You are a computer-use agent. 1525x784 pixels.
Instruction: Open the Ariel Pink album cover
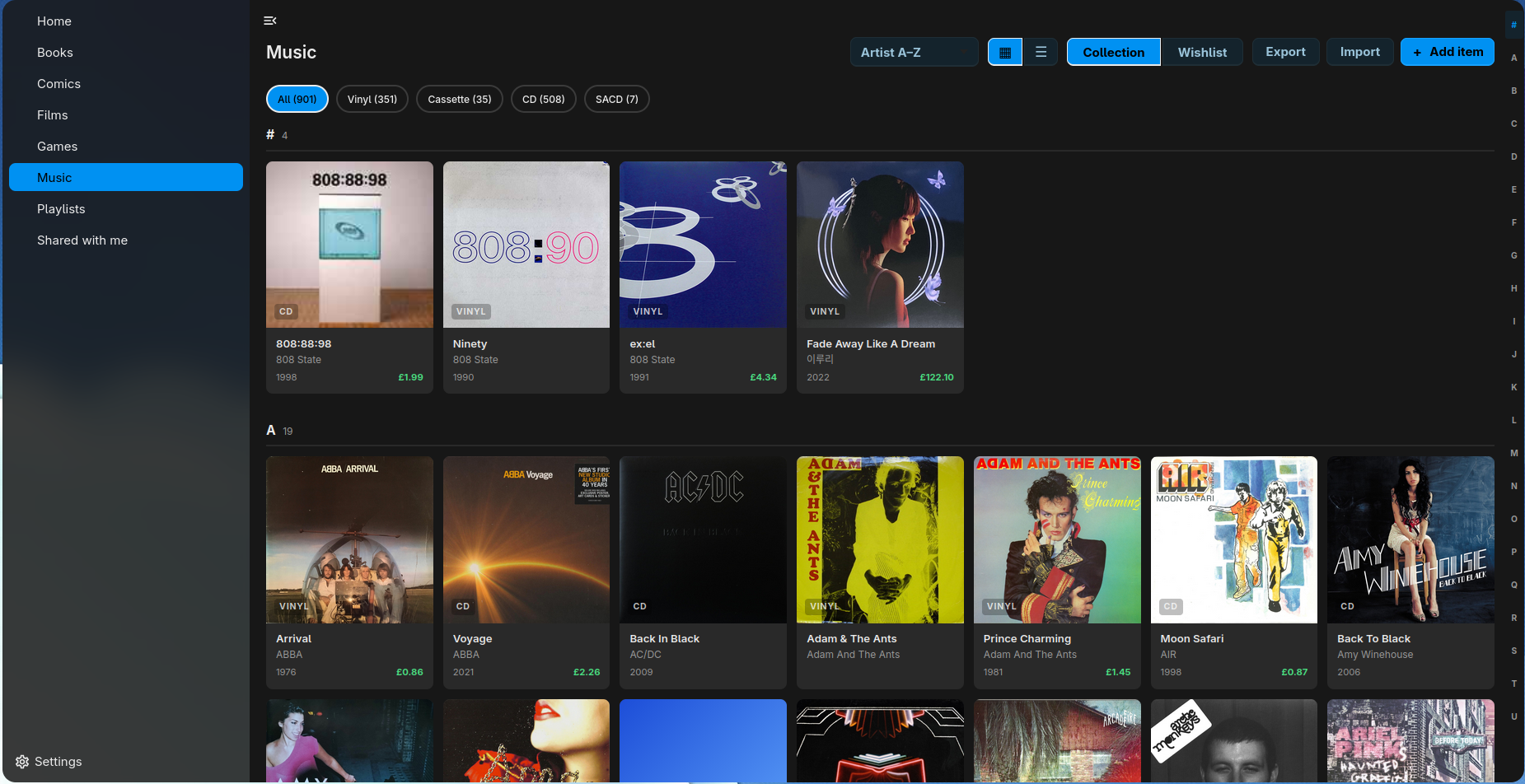(x=1410, y=740)
